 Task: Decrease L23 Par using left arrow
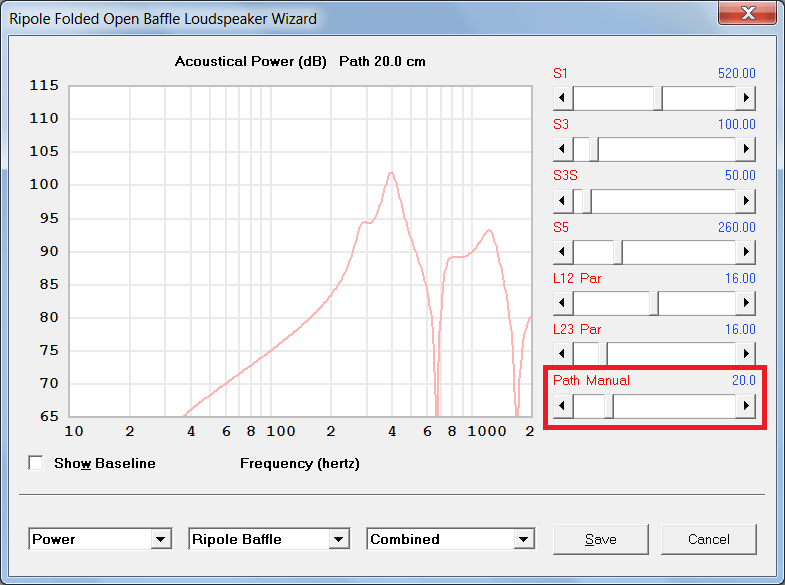click(563, 354)
